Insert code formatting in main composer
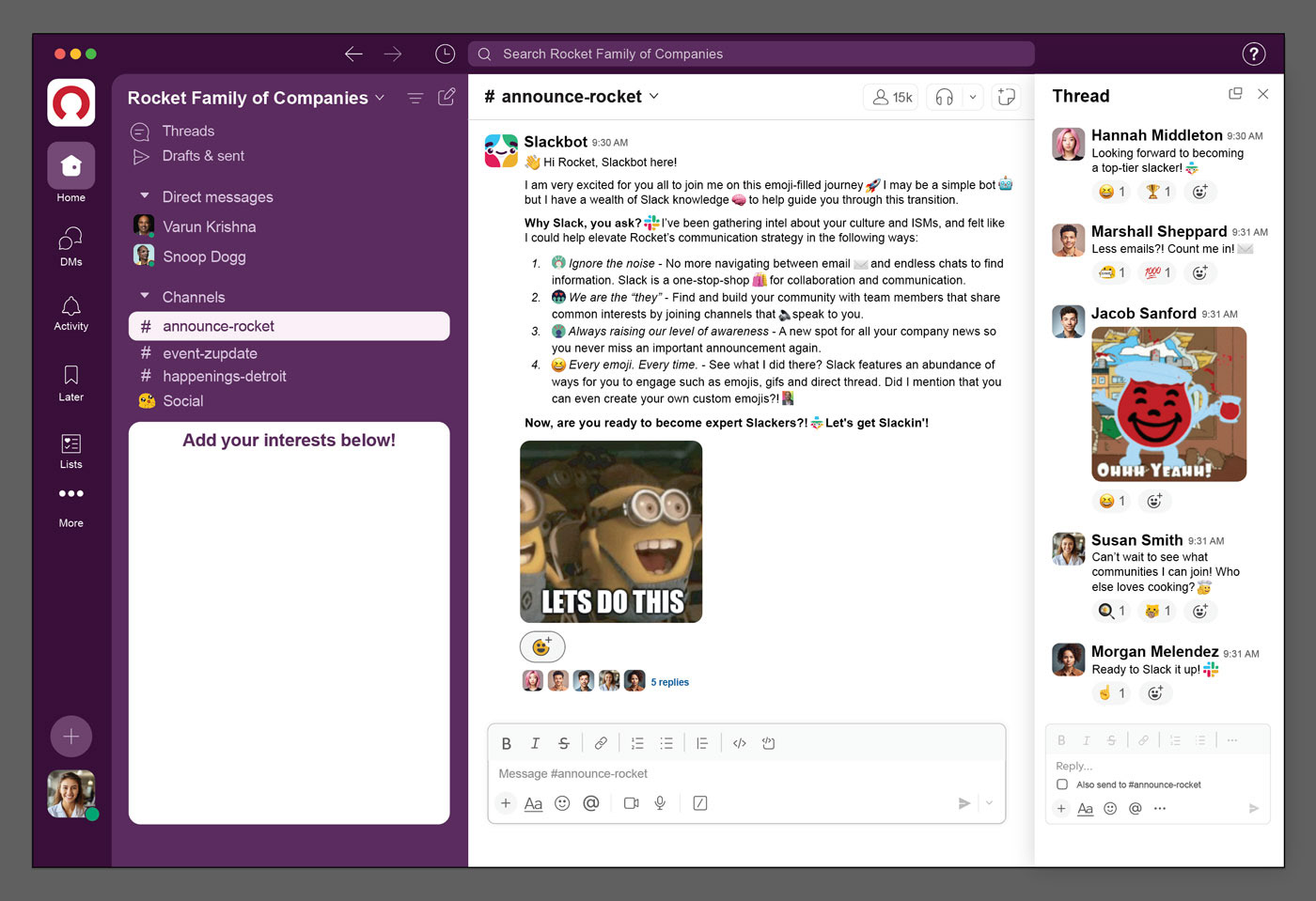Viewport: 1316px width, 901px height. point(740,743)
